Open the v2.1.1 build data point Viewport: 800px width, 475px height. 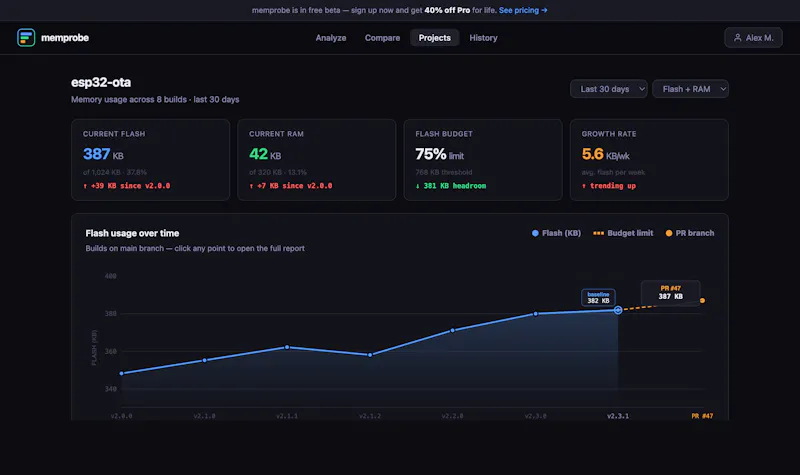(x=287, y=347)
